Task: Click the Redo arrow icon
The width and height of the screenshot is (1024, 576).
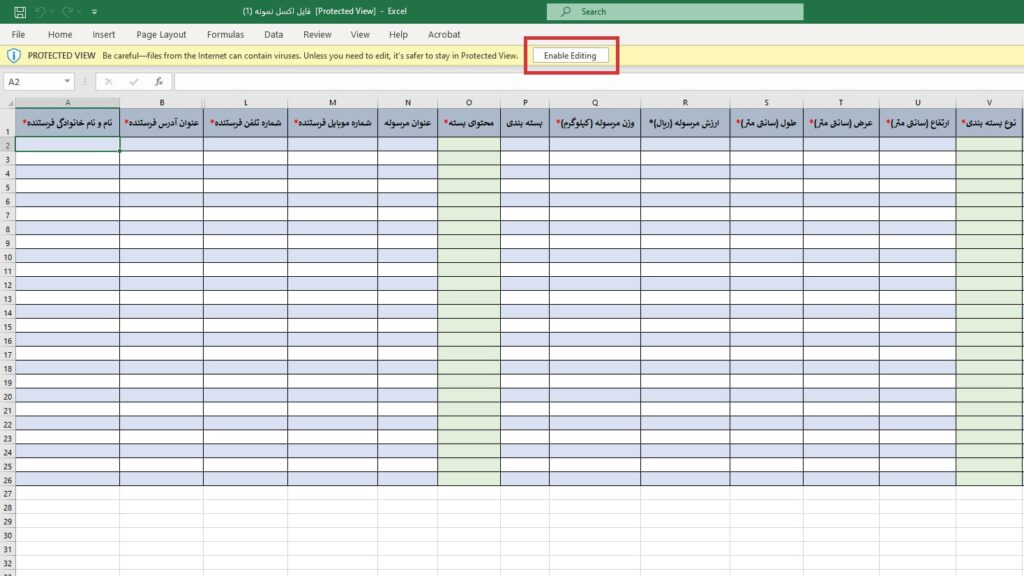Action: pos(69,12)
